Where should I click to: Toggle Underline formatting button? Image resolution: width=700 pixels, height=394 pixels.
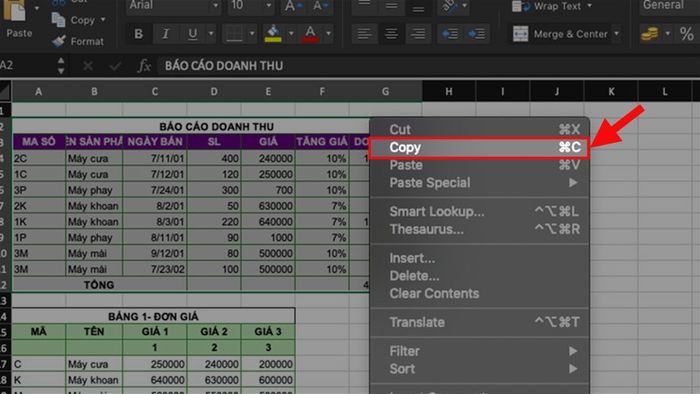(192, 33)
